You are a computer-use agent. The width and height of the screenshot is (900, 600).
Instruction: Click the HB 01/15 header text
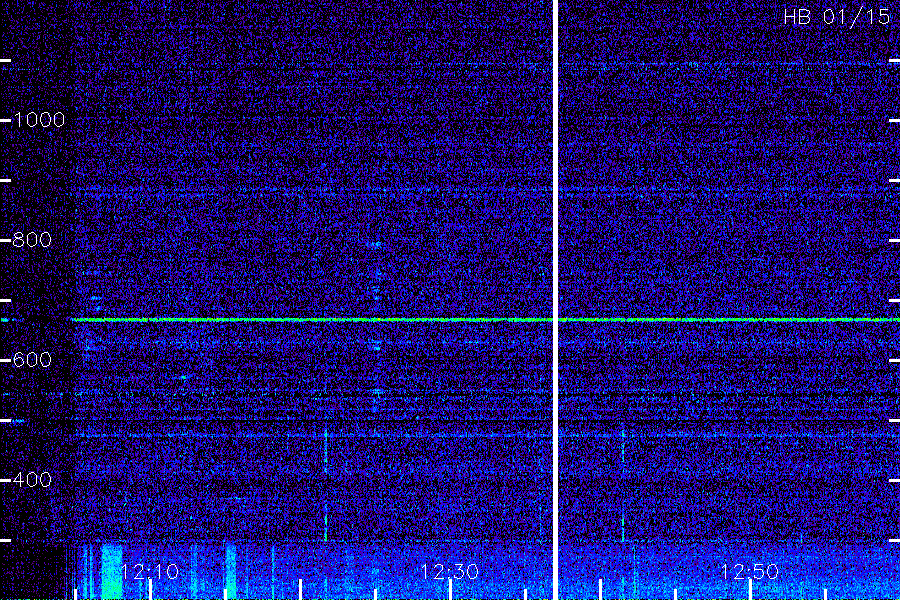pos(837,17)
